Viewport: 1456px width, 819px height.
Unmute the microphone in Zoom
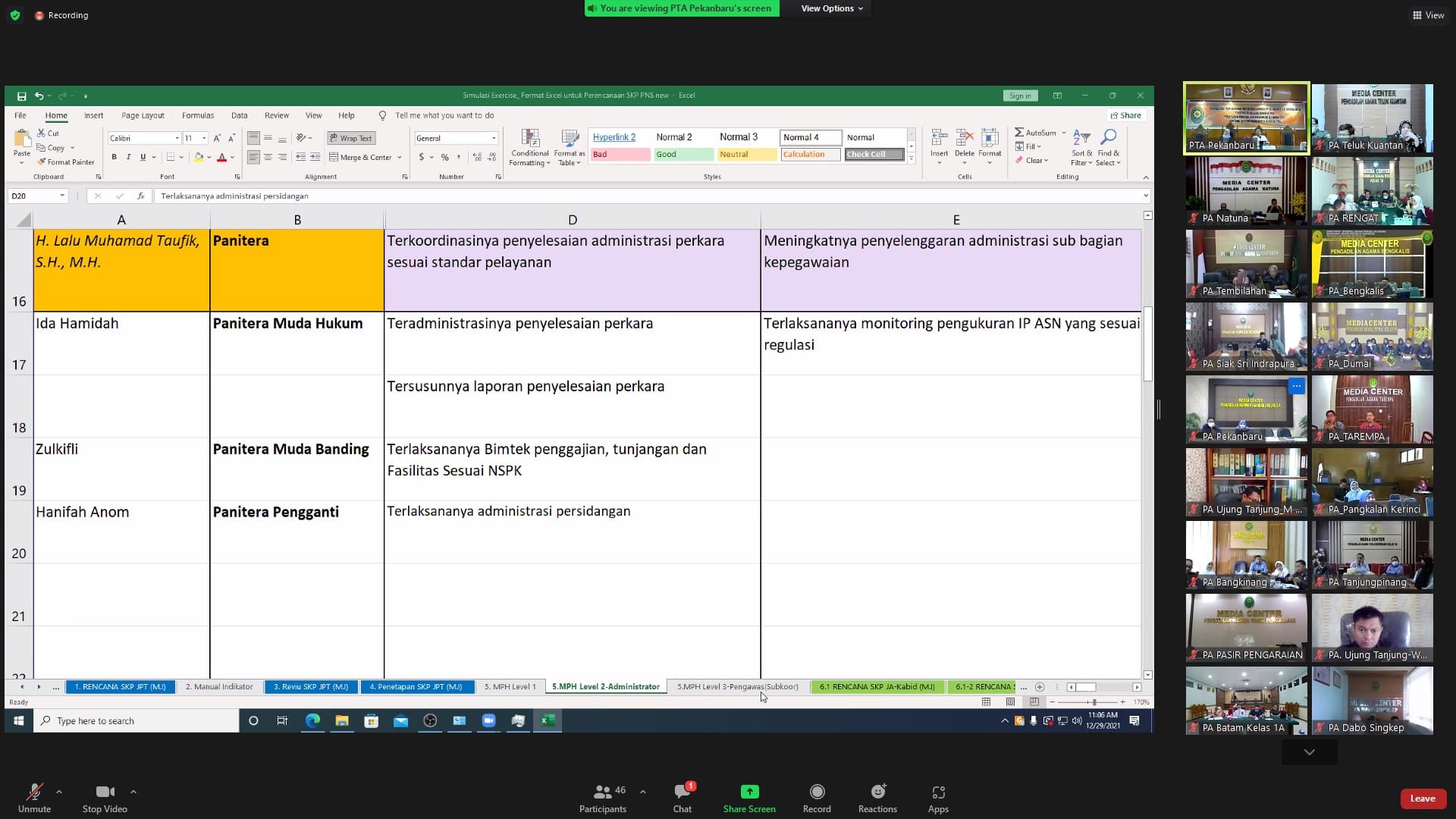(x=34, y=799)
